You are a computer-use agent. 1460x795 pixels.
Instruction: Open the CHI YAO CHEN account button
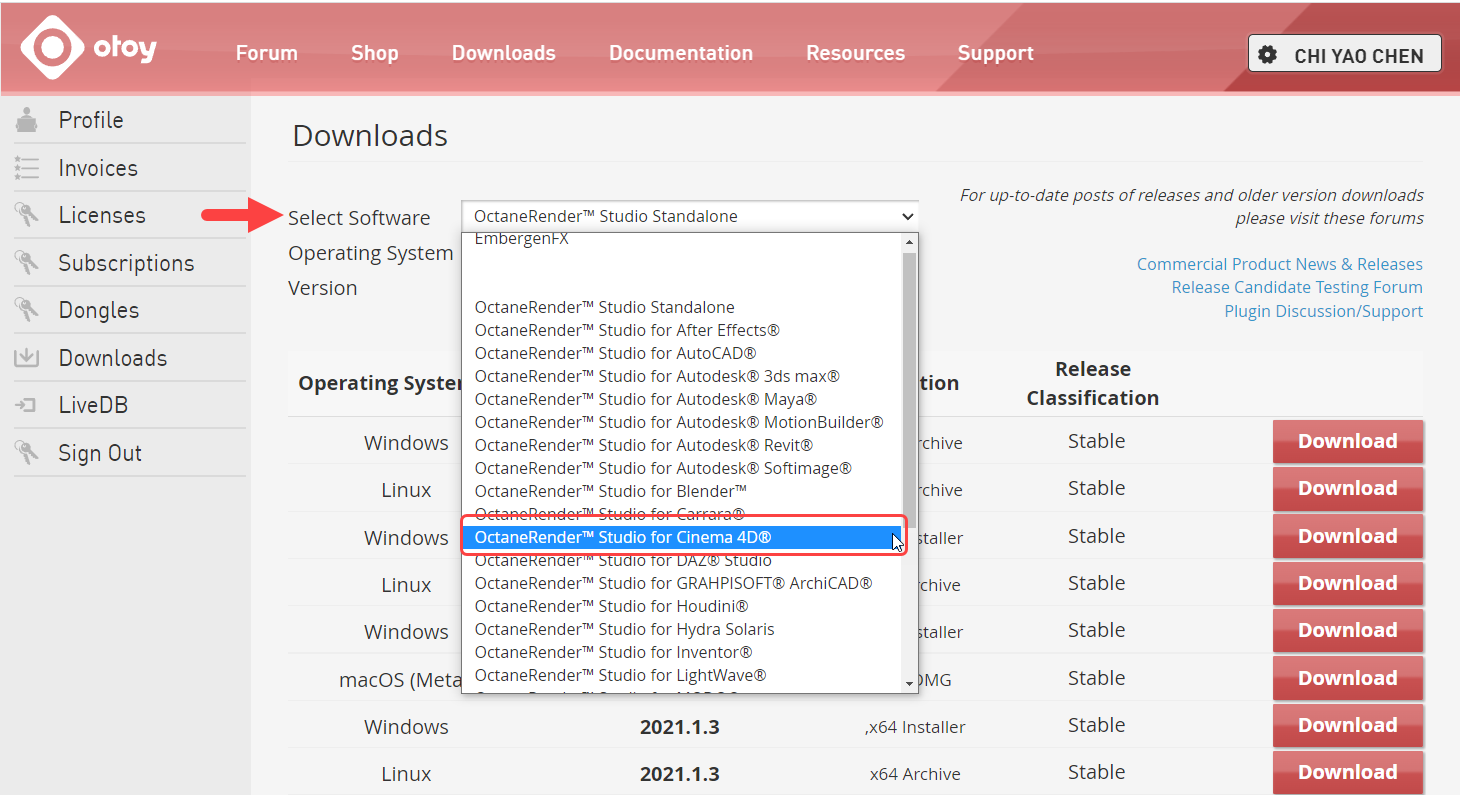pos(1344,54)
